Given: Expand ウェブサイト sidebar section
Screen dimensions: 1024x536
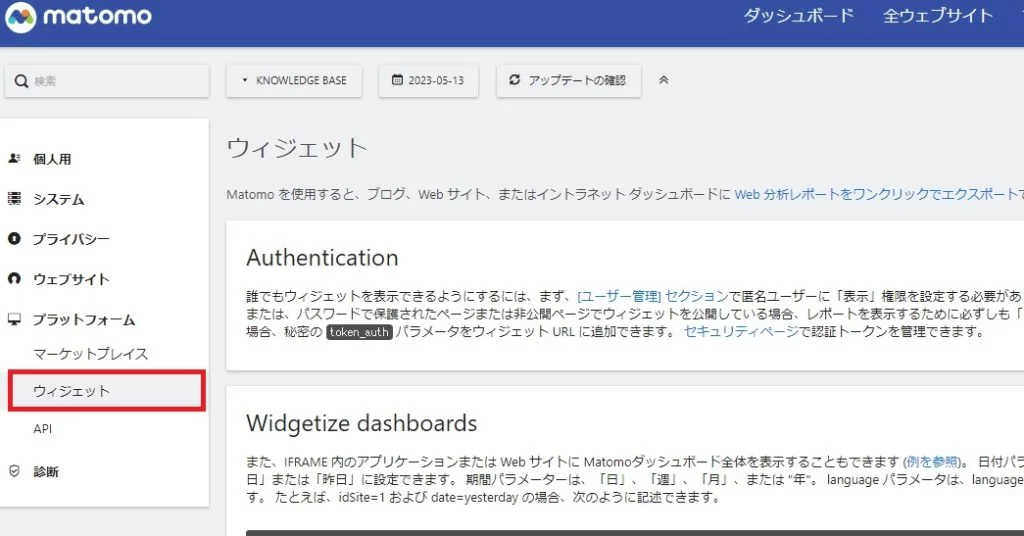Looking at the screenshot, I should (71, 279).
